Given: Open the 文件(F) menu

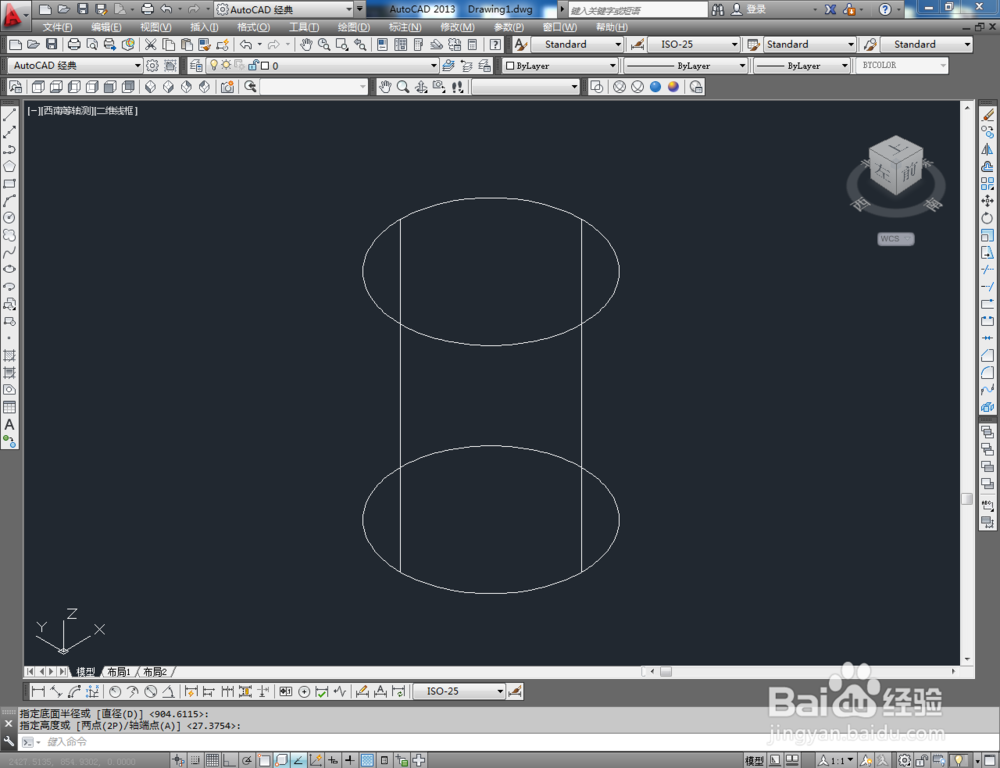Looking at the screenshot, I should 57,27.
